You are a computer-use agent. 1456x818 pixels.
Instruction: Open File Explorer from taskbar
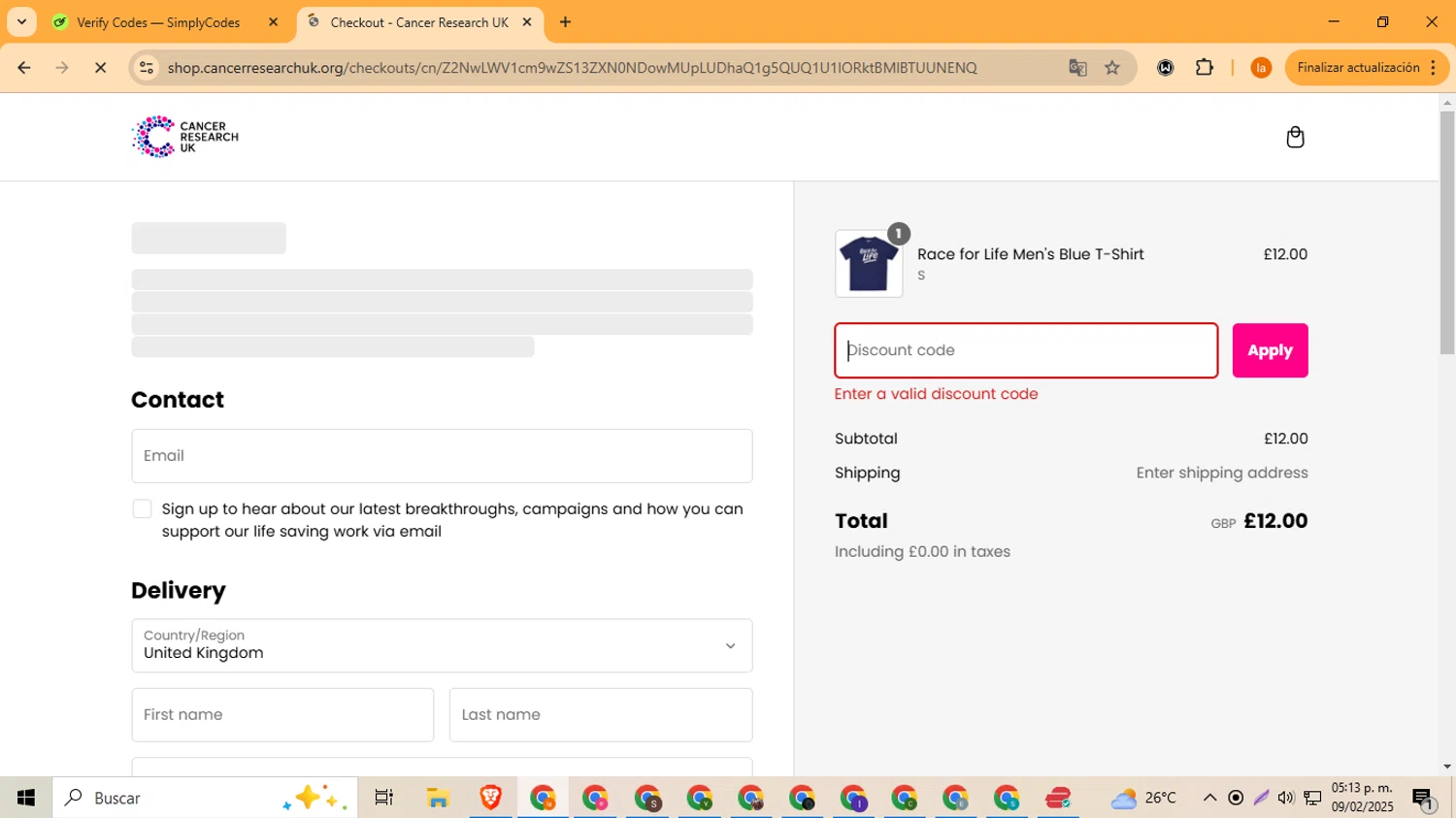pos(438,798)
